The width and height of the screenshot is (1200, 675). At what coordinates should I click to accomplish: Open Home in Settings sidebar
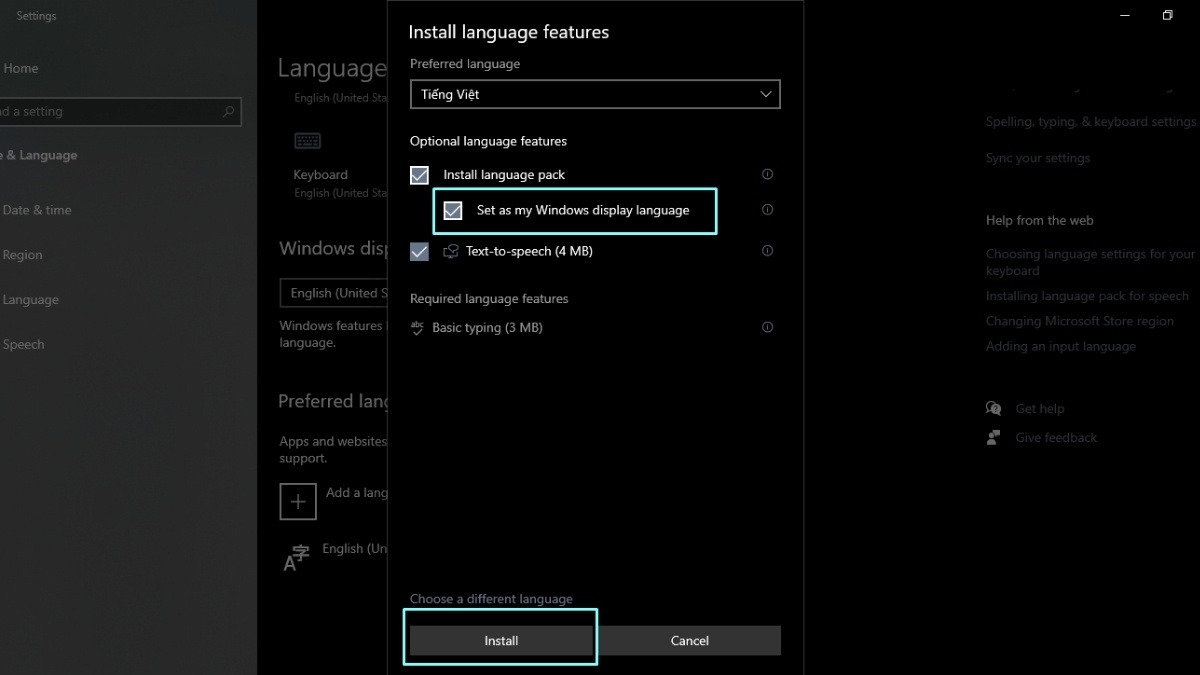click(x=20, y=68)
